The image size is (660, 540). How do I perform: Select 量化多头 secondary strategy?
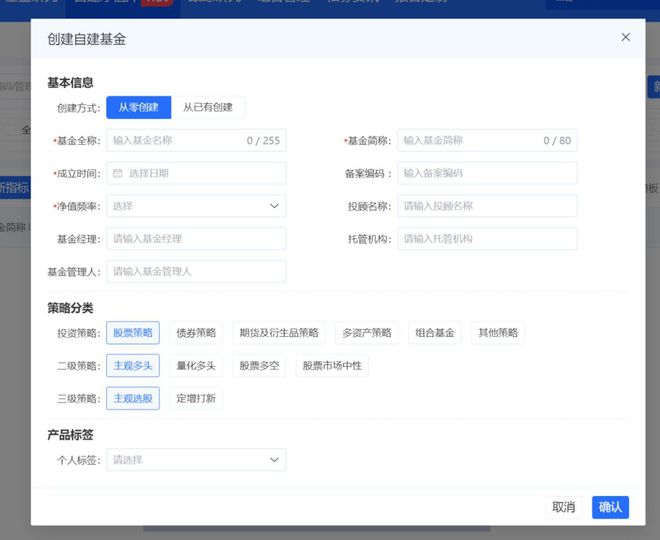coord(196,366)
